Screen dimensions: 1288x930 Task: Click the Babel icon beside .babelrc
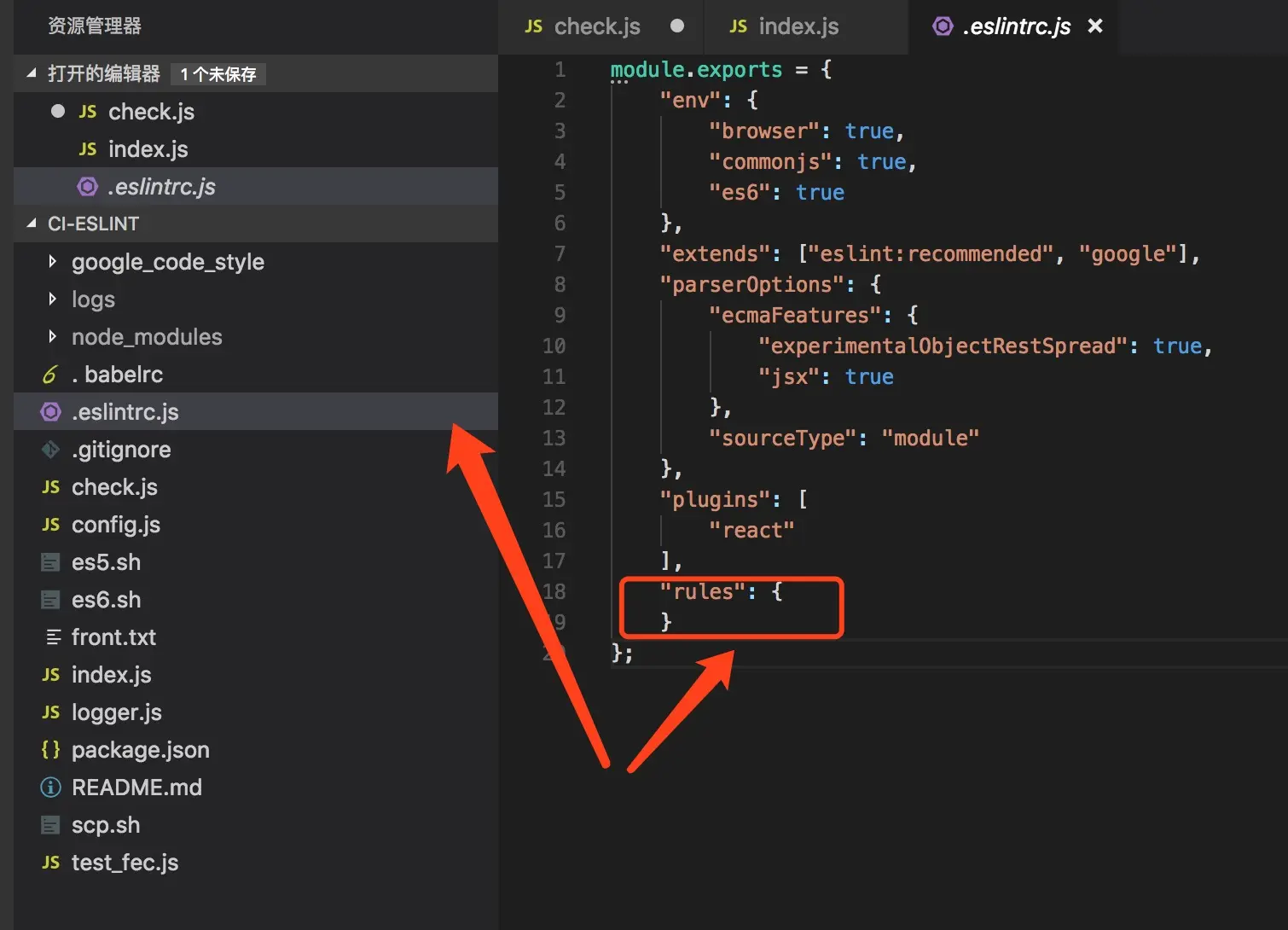50,375
